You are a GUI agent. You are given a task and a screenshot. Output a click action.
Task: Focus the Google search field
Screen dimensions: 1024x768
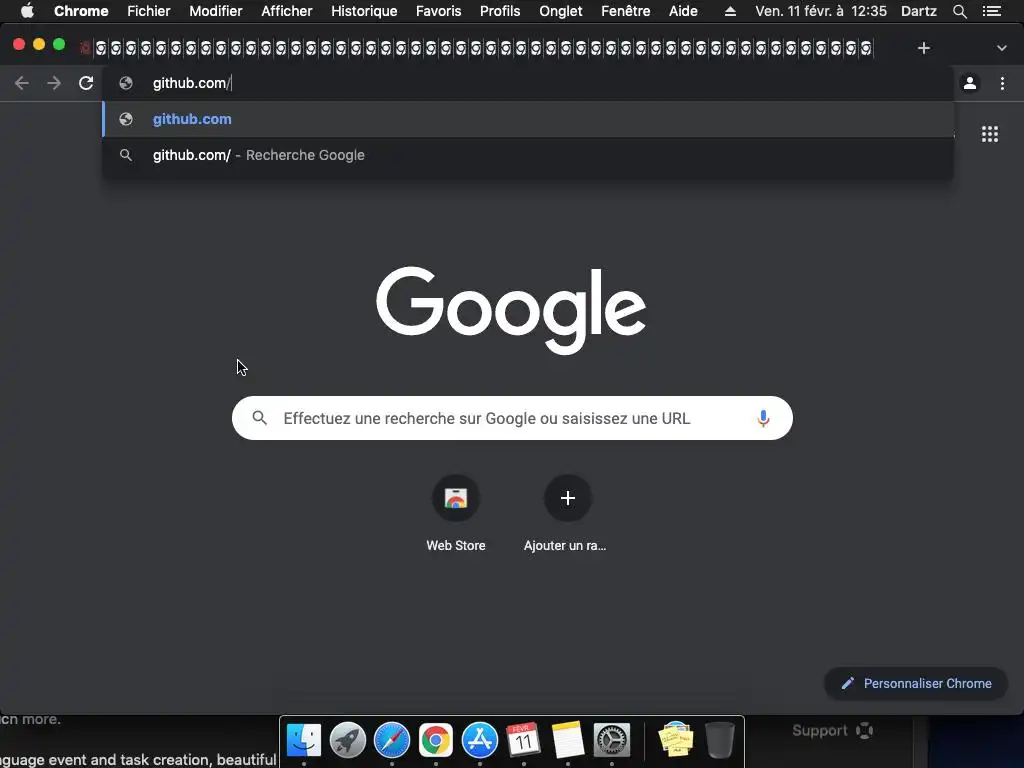click(513, 418)
